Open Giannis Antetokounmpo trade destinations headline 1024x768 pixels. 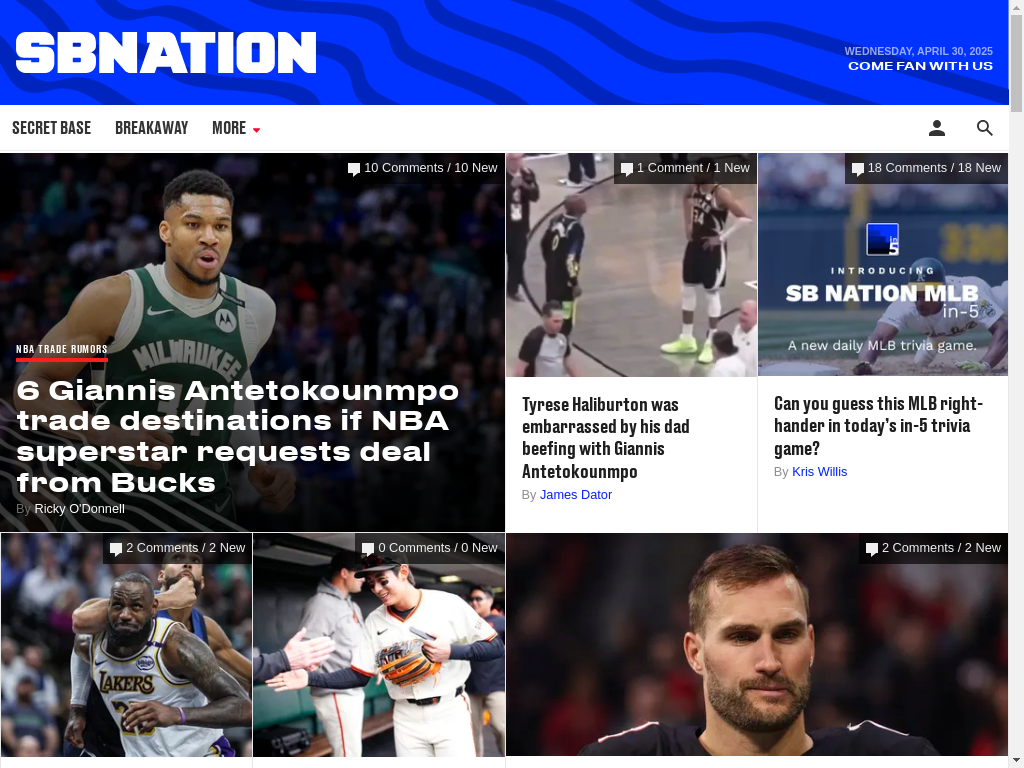(x=238, y=437)
